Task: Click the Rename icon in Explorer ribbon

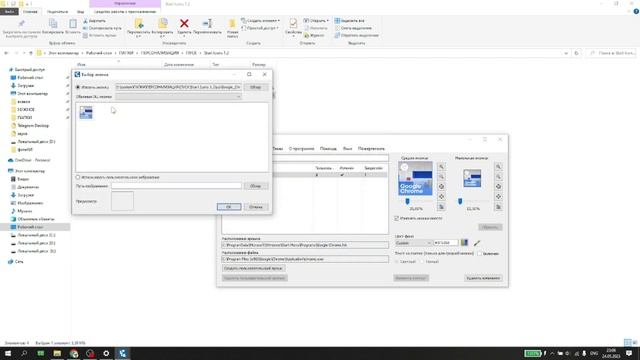Action: point(207,24)
